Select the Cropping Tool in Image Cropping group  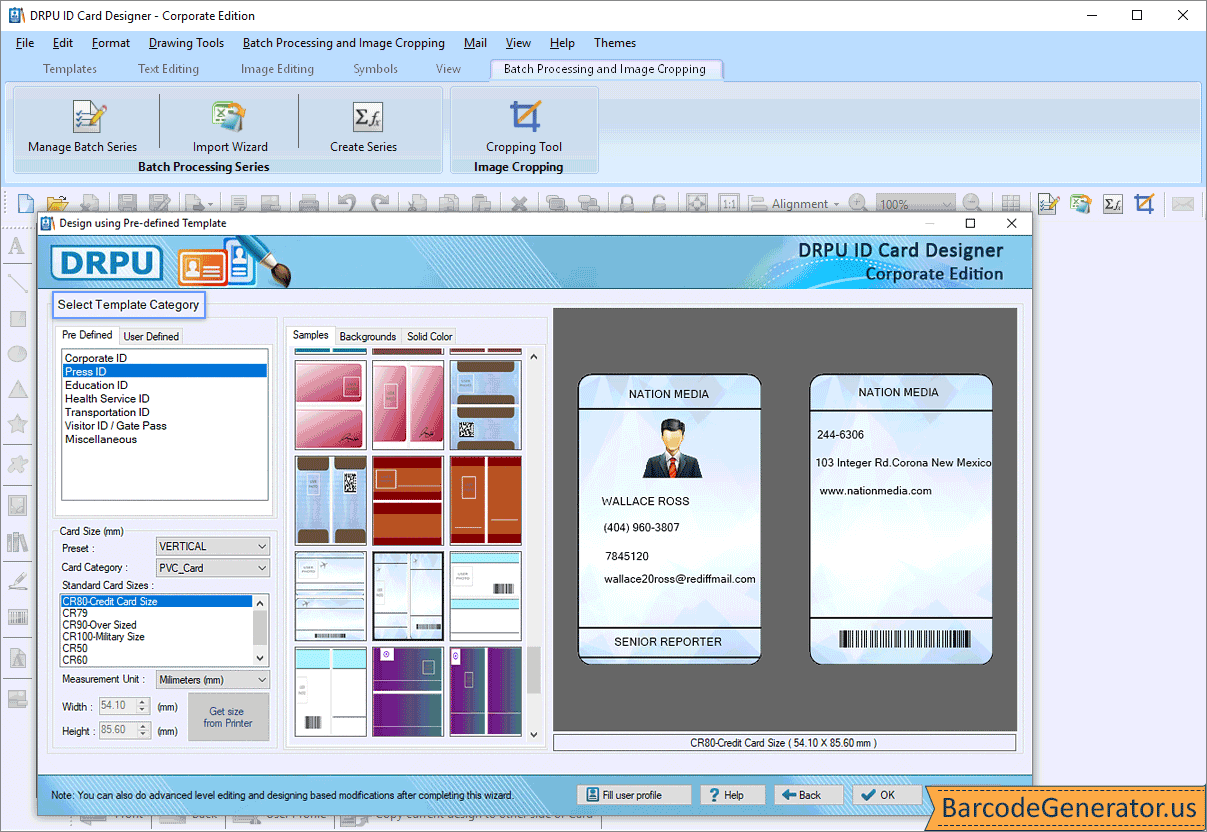pyautogui.click(x=524, y=124)
